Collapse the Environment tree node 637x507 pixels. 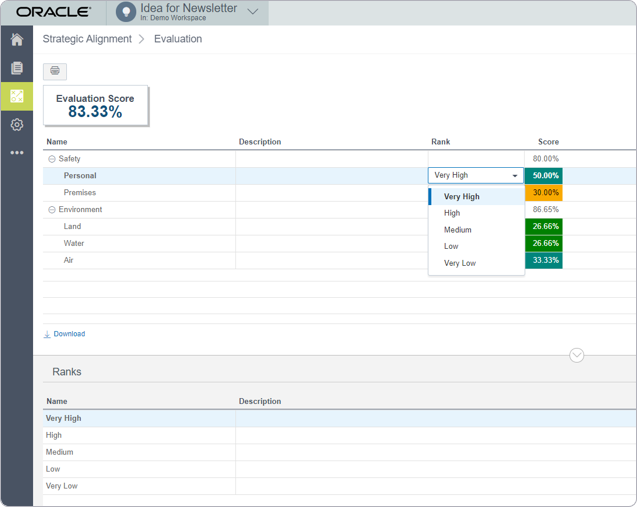(52, 210)
